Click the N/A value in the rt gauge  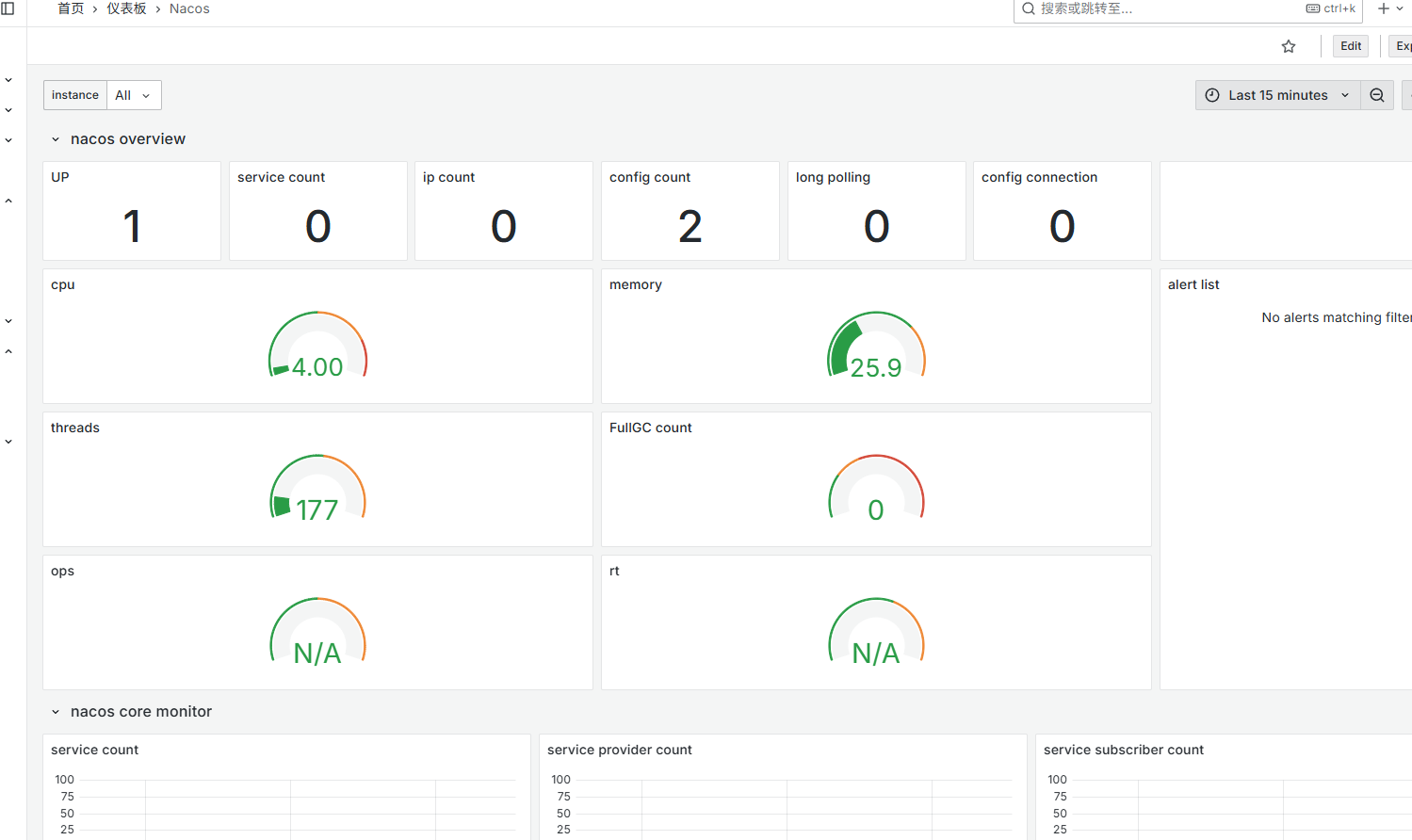click(x=876, y=654)
